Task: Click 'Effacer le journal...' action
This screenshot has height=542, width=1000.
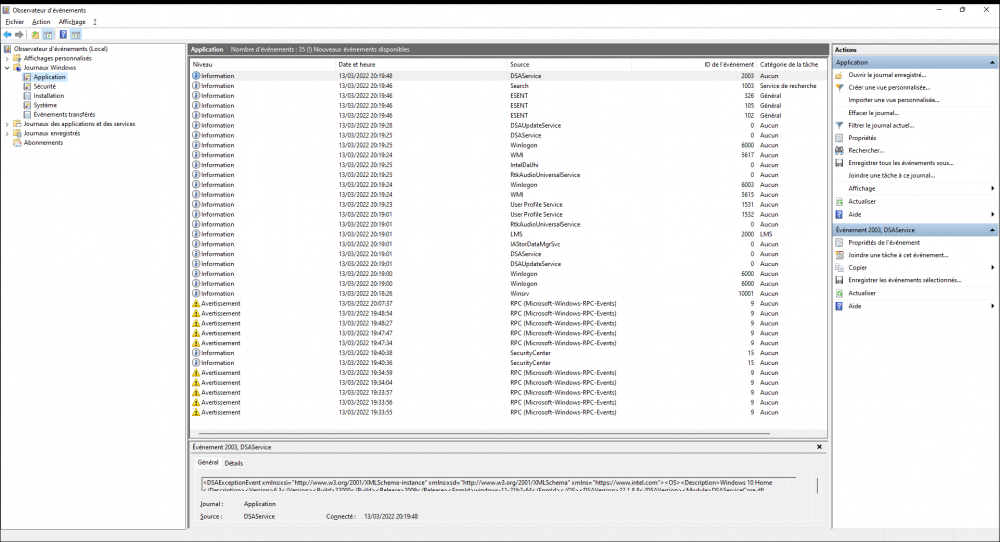Action: (x=874, y=113)
